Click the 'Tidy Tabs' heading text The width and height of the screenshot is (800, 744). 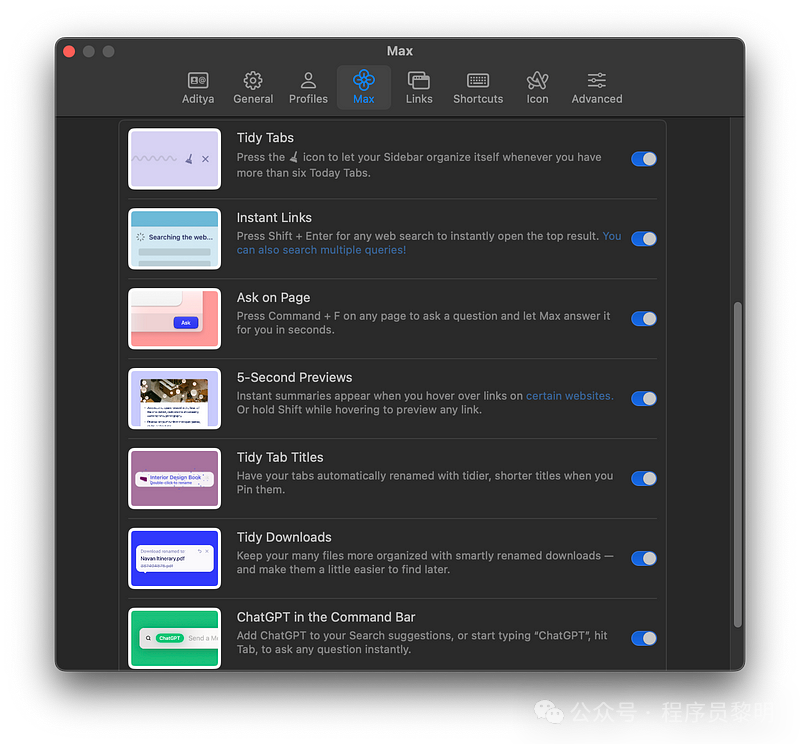(265, 138)
